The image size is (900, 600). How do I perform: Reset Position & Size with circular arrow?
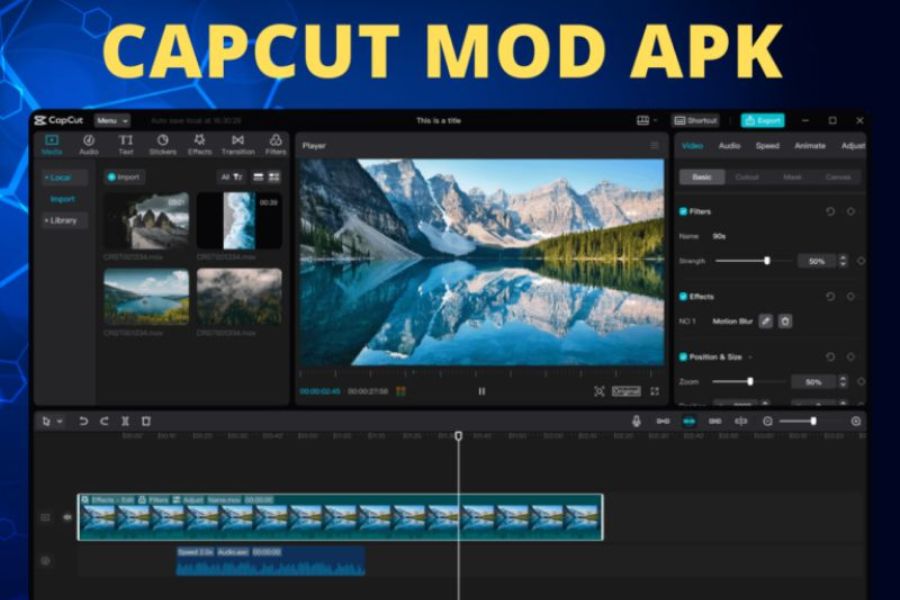[831, 357]
